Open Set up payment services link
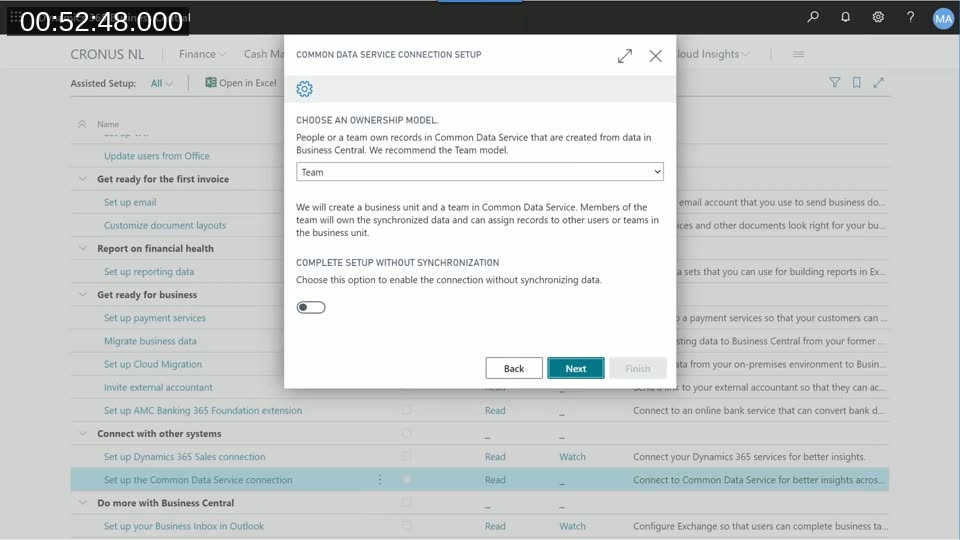The image size is (960, 540). click(155, 318)
